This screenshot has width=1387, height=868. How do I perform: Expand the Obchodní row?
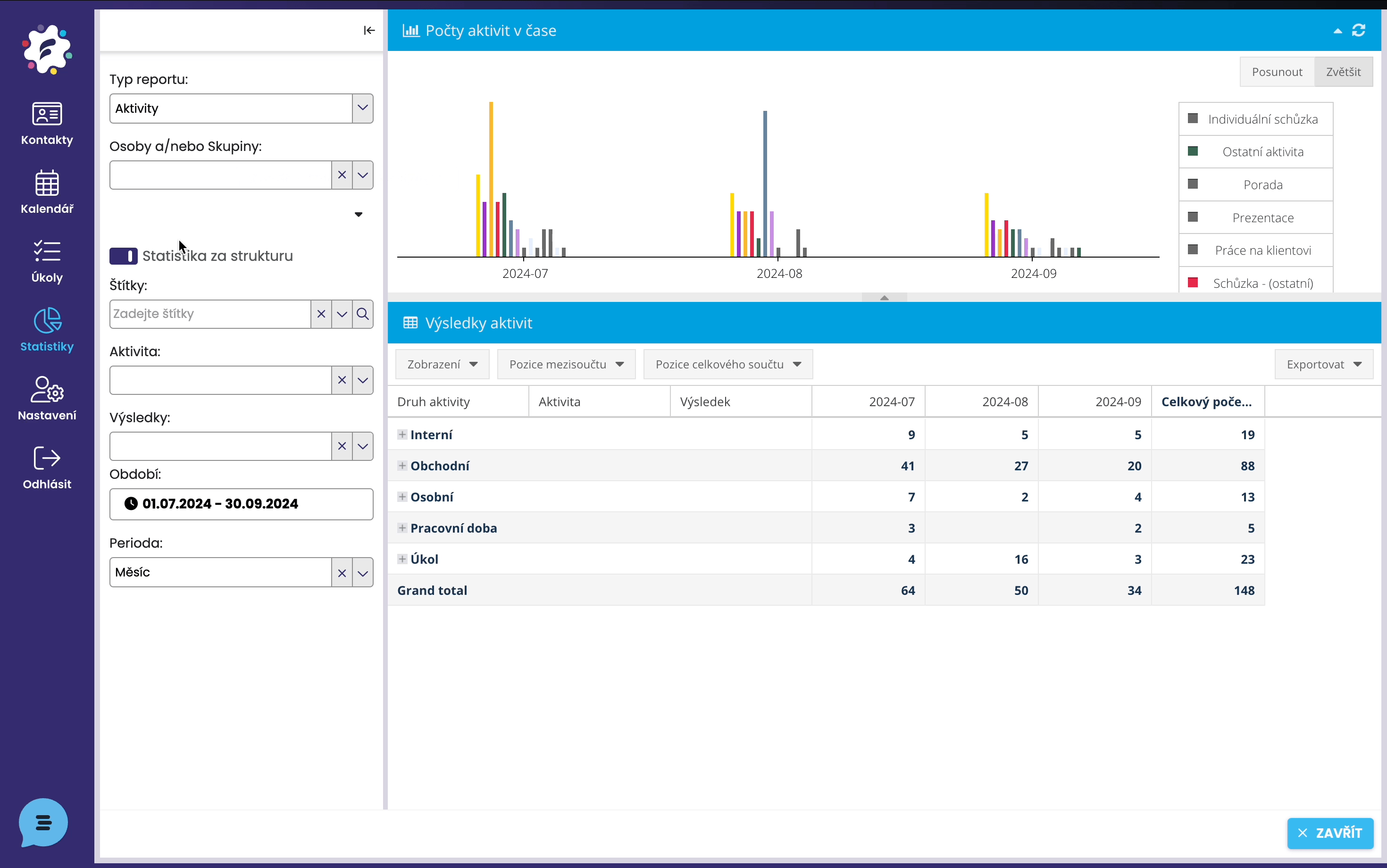pos(402,466)
